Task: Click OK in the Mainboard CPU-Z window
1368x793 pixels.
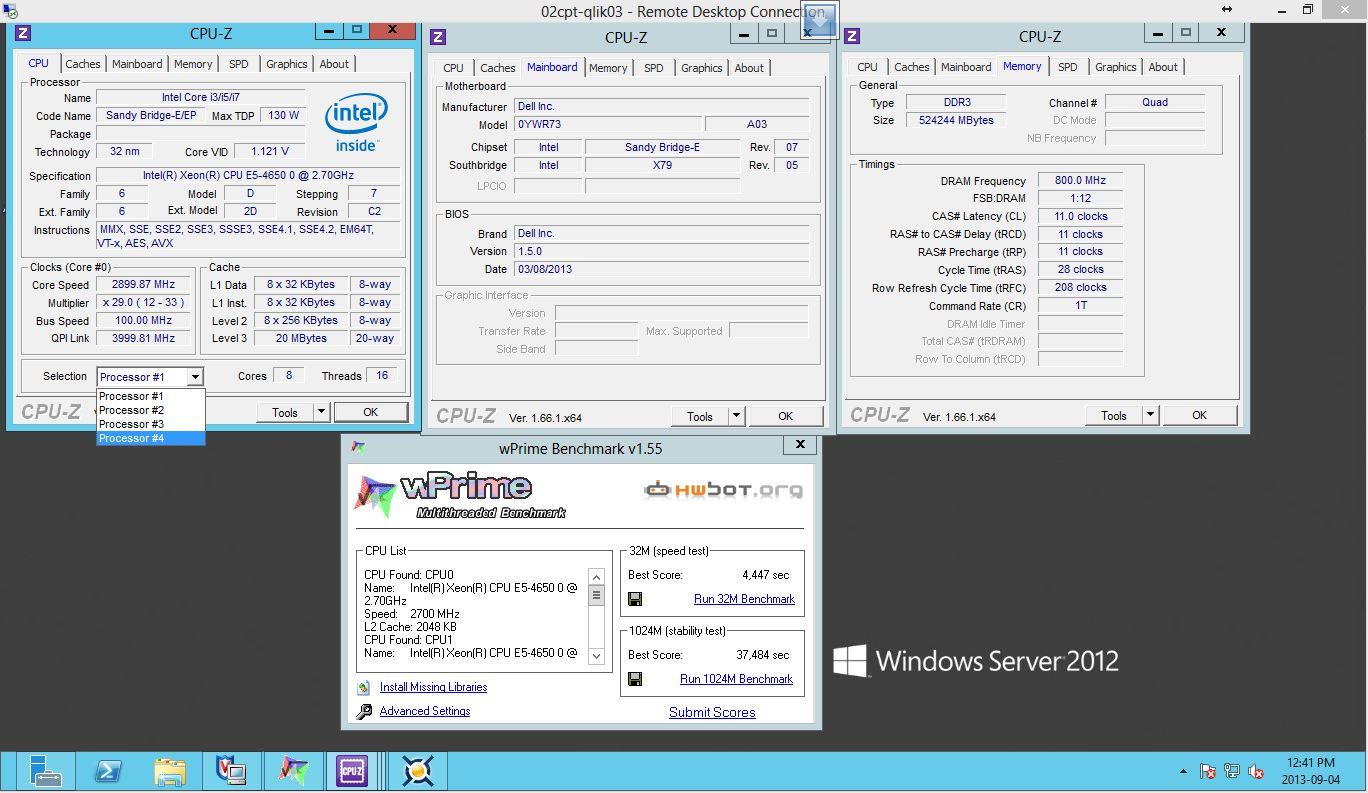Action: coord(785,416)
